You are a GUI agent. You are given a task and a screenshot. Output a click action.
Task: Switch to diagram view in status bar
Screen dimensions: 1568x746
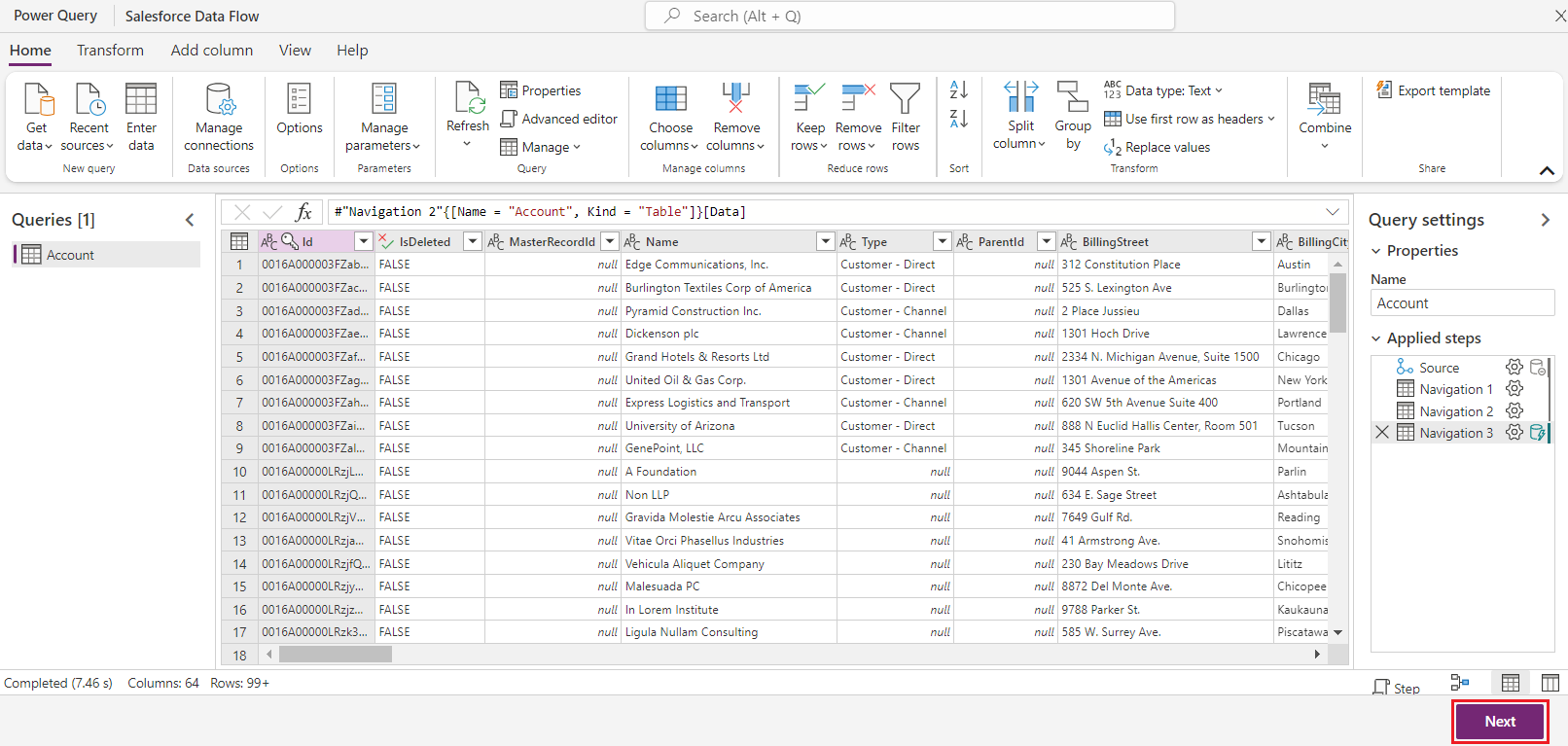pyautogui.click(x=1459, y=683)
